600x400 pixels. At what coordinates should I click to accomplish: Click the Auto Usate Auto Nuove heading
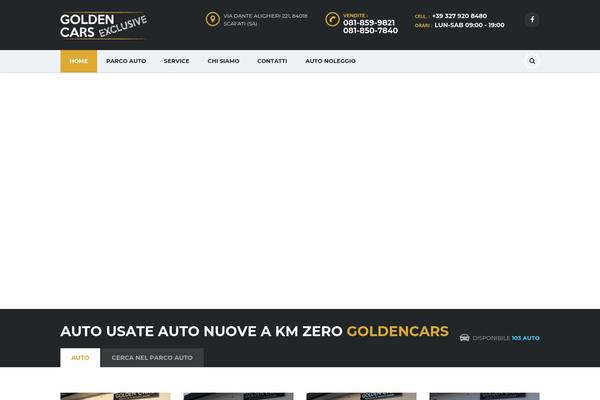[254, 331]
